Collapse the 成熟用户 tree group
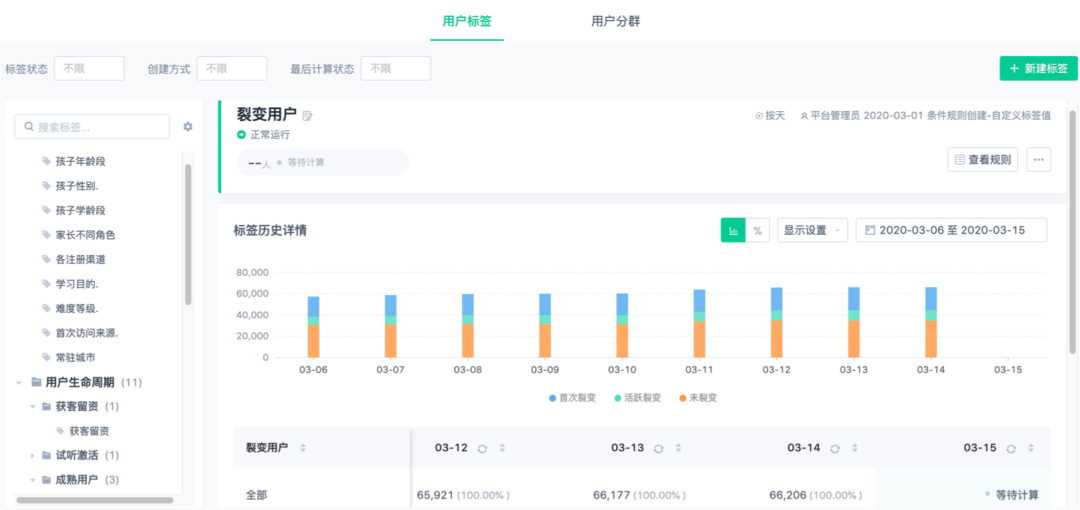Viewport: 1080px width, 510px height. [32, 480]
